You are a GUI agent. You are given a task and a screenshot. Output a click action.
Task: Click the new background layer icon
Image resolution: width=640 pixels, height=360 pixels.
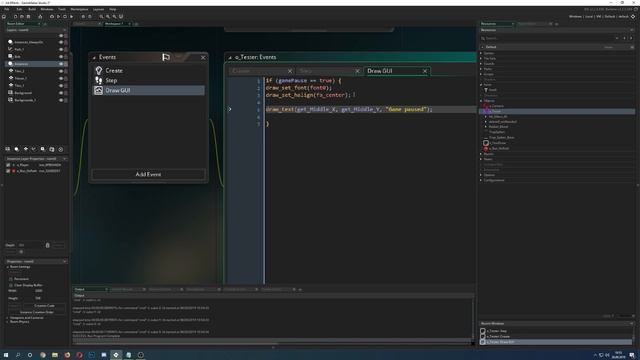point(8,149)
